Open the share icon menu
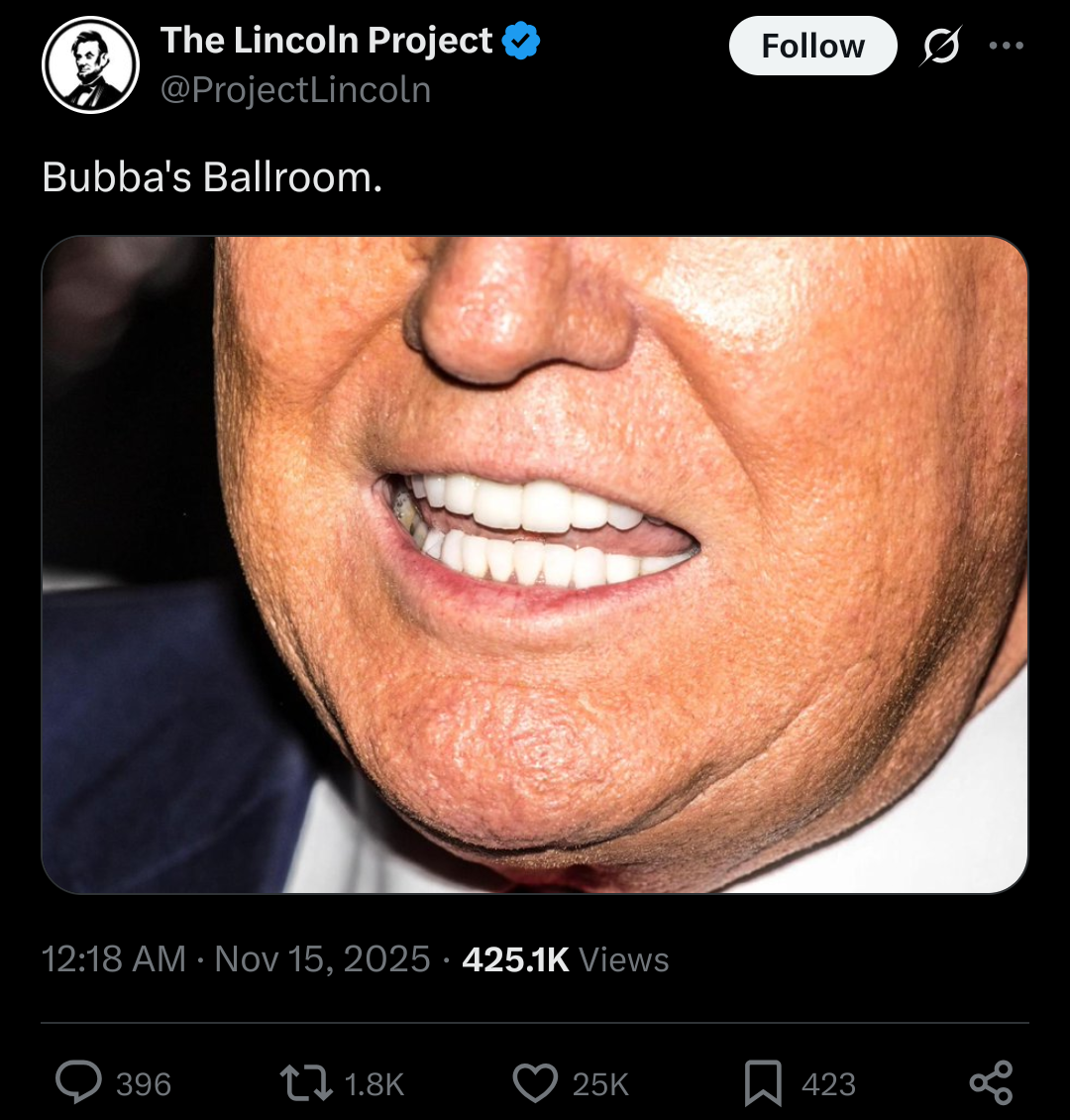This screenshot has width=1070, height=1120. (992, 1083)
